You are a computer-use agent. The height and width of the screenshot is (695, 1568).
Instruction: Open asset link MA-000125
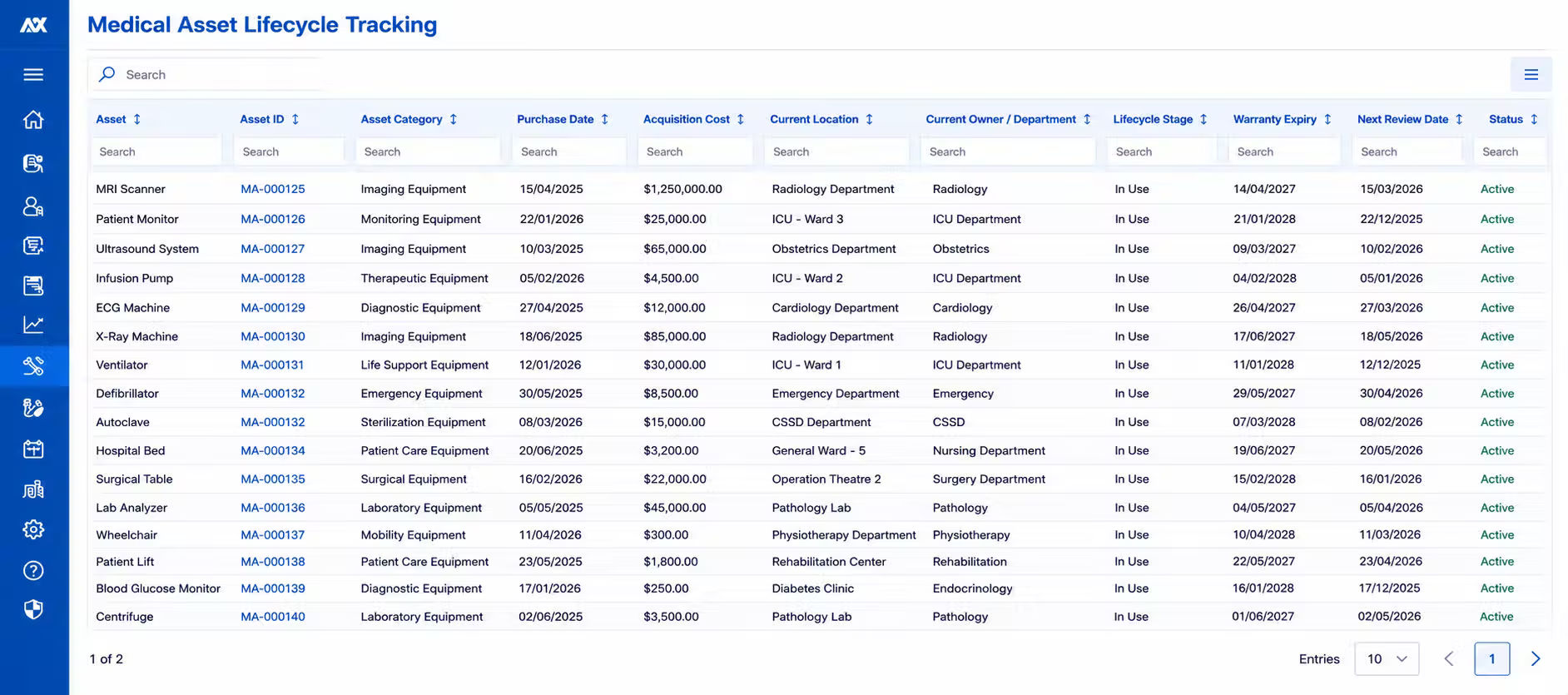point(273,189)
